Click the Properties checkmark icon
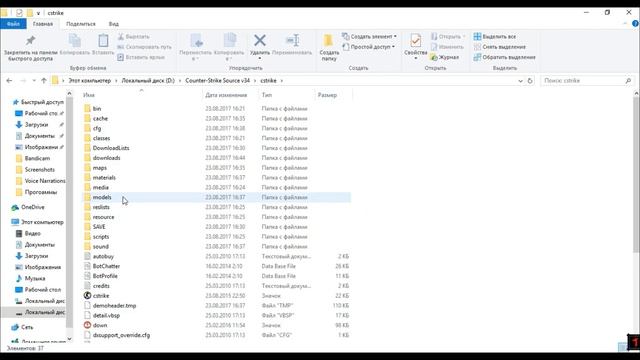640x360 pixels. tap(416, 41)
